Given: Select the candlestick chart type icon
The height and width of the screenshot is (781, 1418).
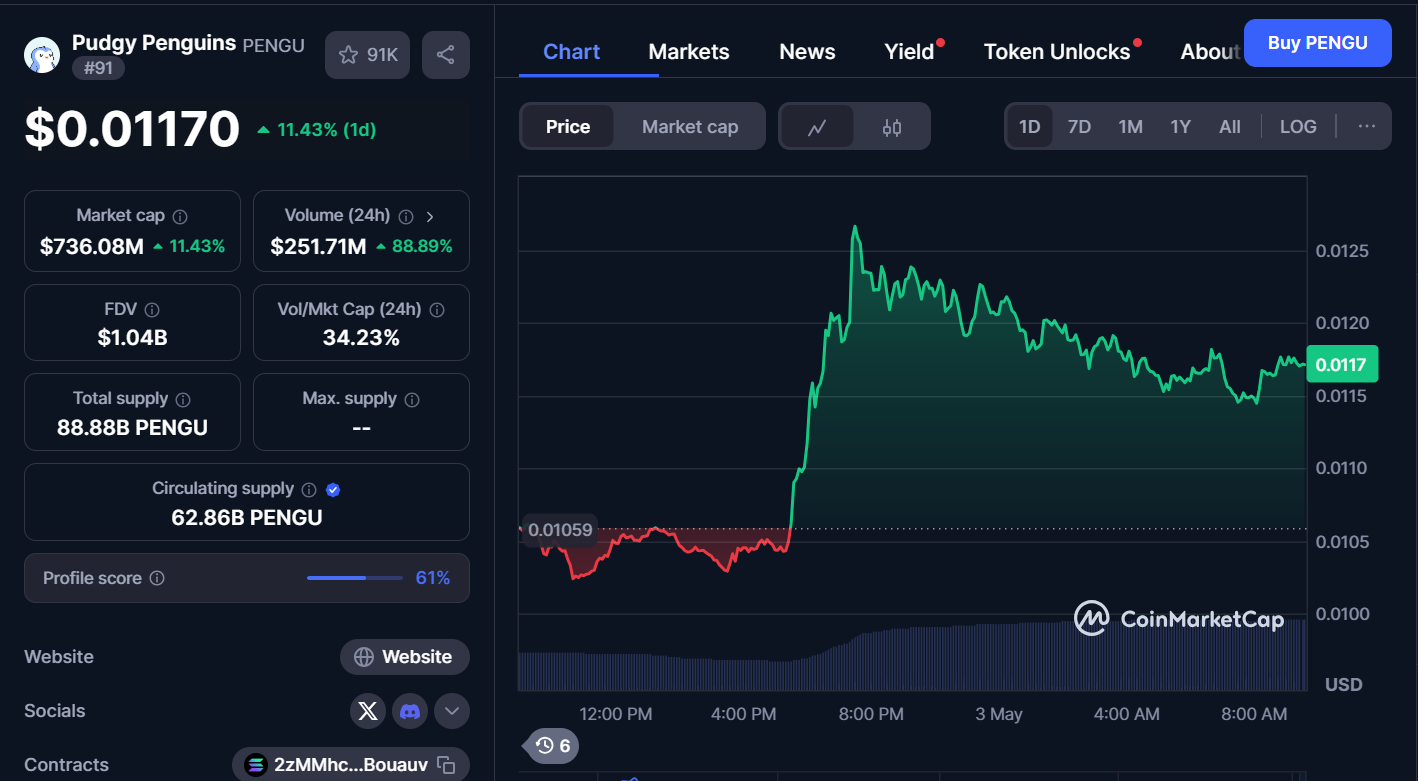Looking at the screenshot, I should coord(892,127).
